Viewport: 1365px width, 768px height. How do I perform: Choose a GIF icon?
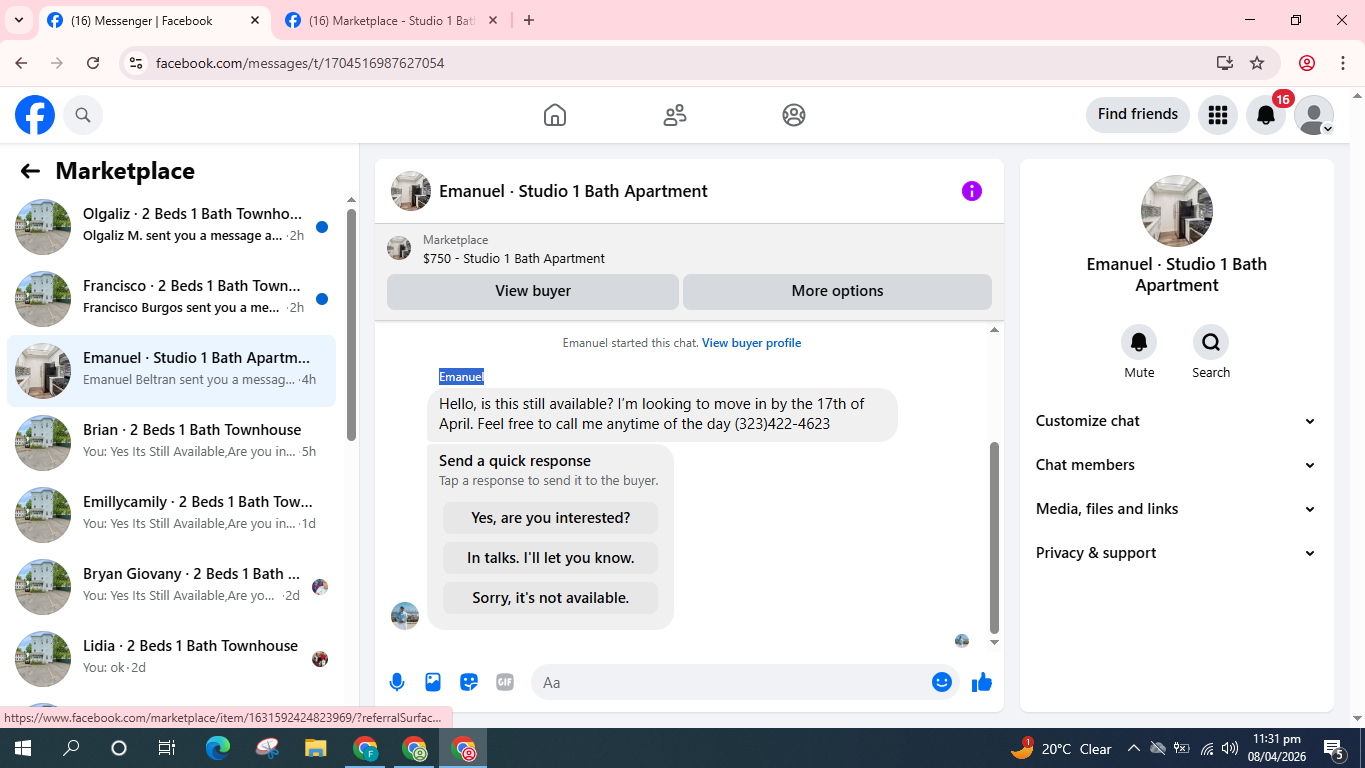(505, 682)
